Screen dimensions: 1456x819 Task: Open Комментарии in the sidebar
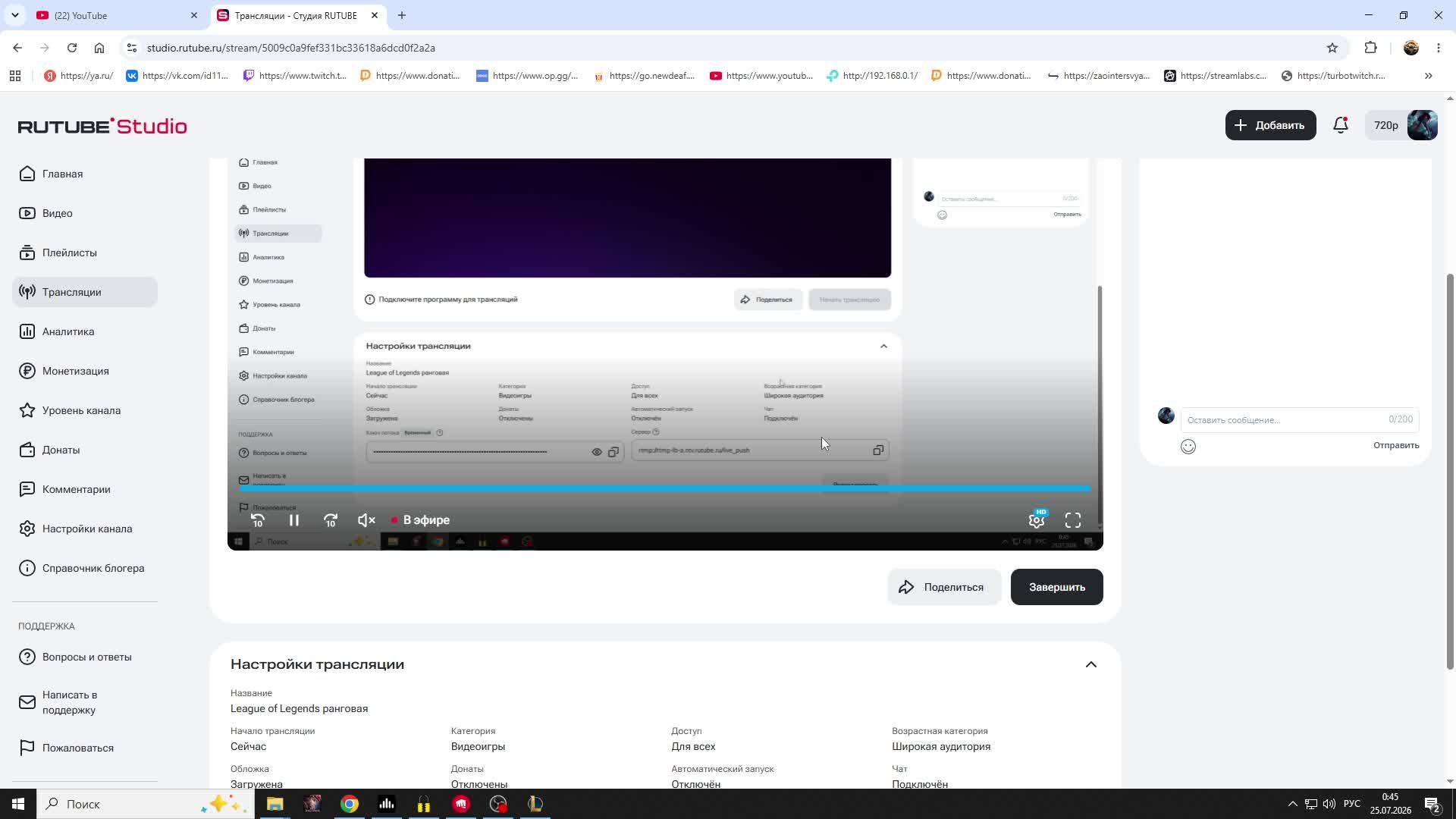pyautogui.click(x=85, y=489)
